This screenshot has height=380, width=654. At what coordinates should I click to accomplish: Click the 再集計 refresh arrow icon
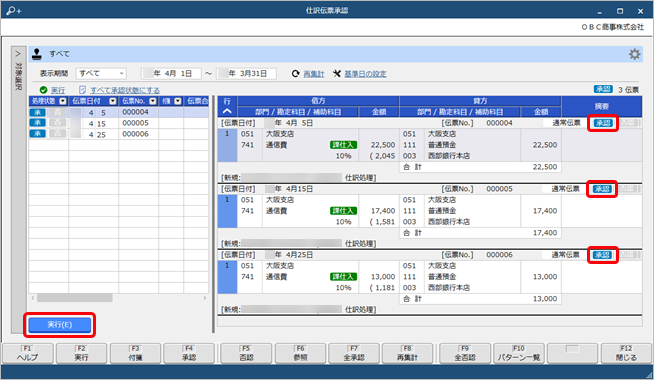click(296, 73)
